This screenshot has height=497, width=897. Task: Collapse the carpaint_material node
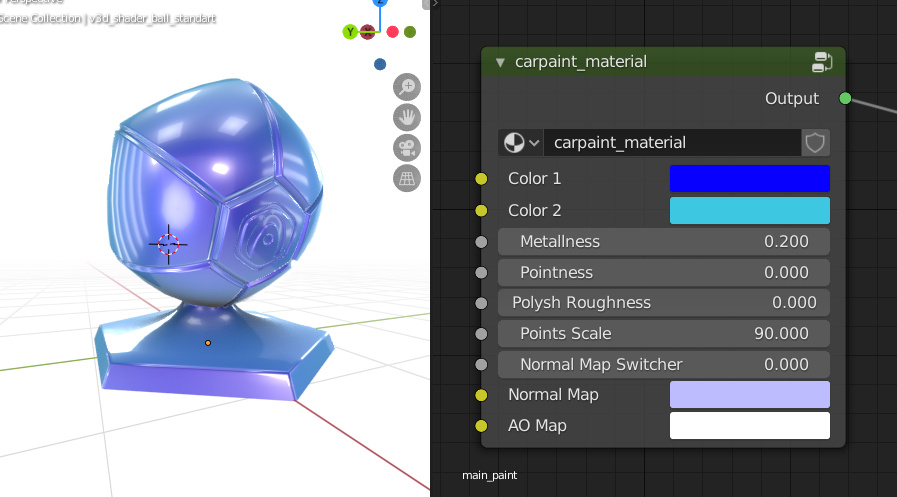(x=501, y=62)
